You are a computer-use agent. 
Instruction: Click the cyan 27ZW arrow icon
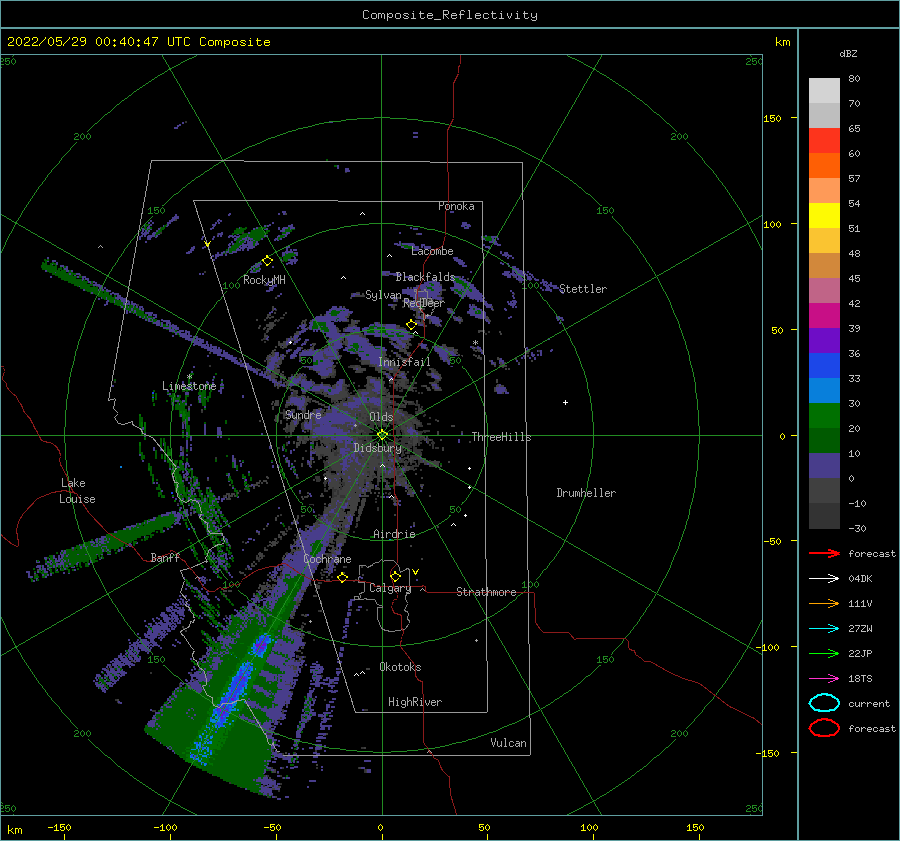[824, 629]
